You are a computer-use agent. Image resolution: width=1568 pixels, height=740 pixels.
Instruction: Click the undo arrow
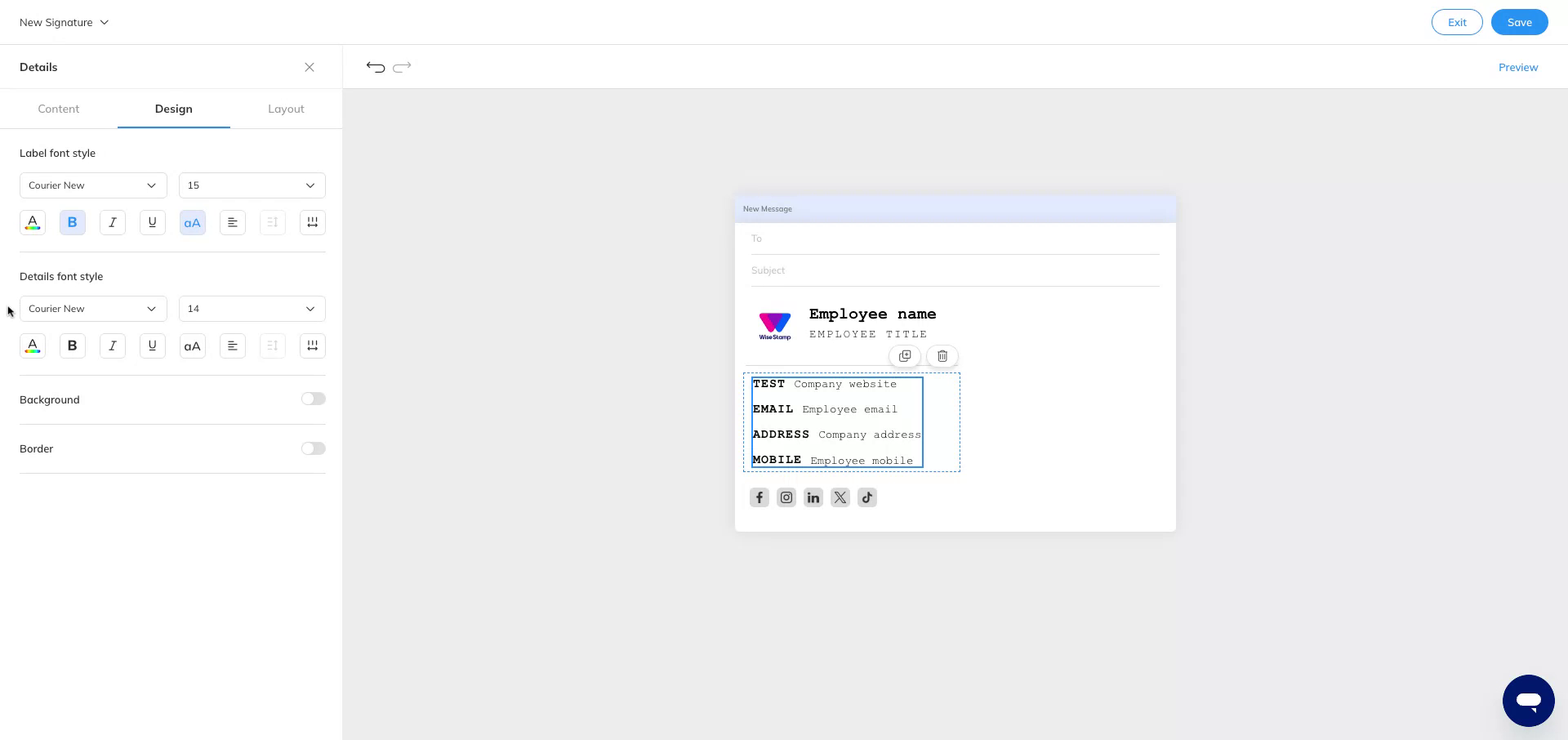(x=375, y=66)
